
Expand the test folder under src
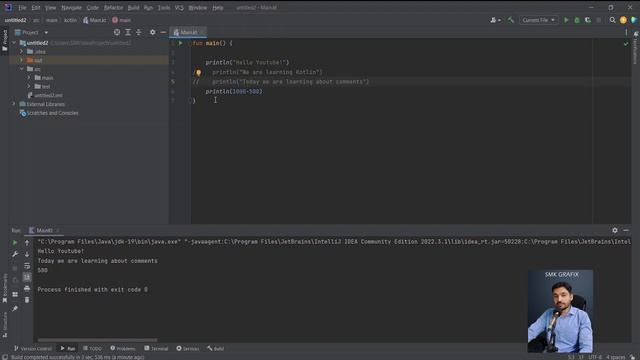pyautogui.click(x=29, y=86)
